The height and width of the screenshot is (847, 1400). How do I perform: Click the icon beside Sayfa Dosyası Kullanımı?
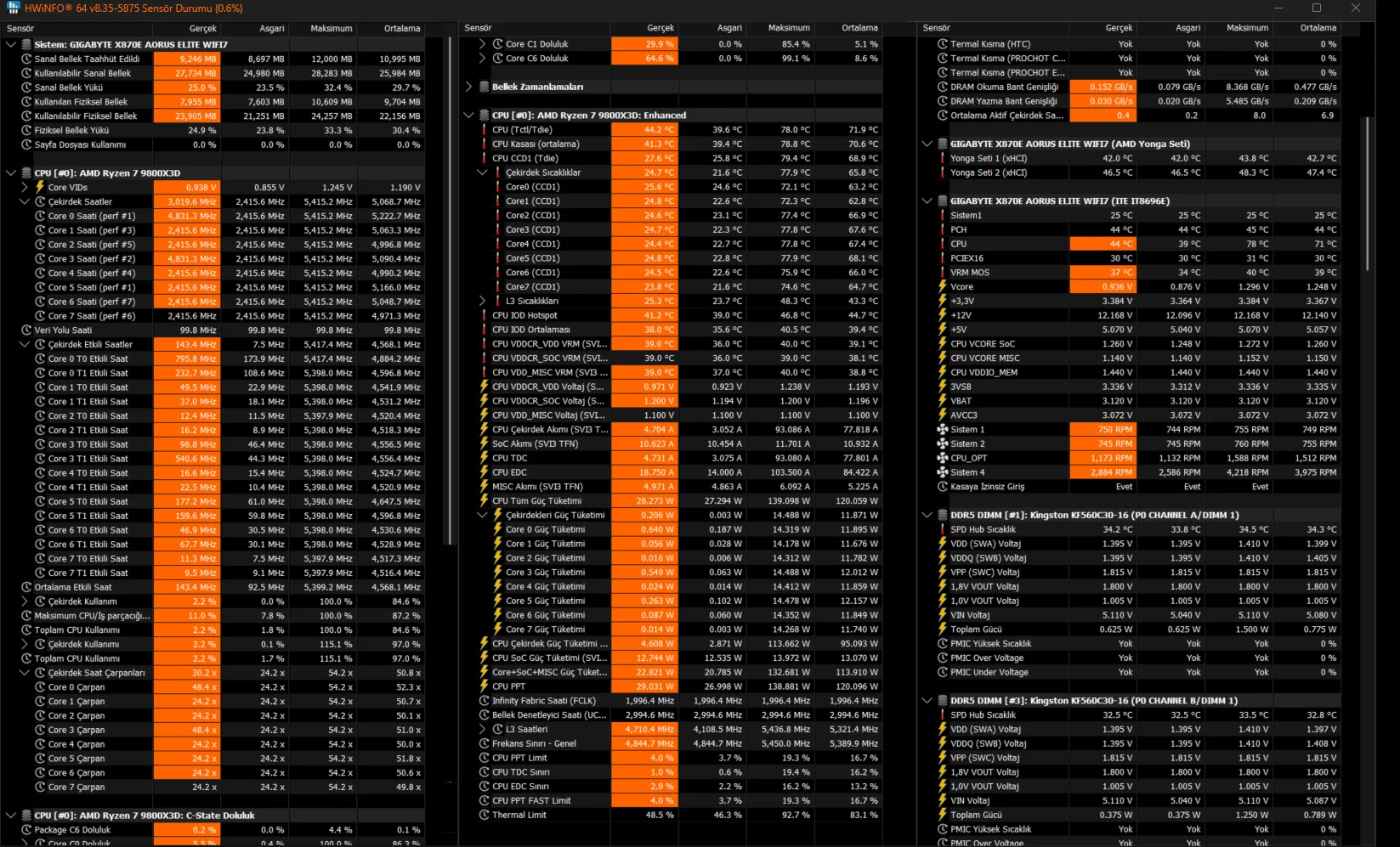(26, 145)
